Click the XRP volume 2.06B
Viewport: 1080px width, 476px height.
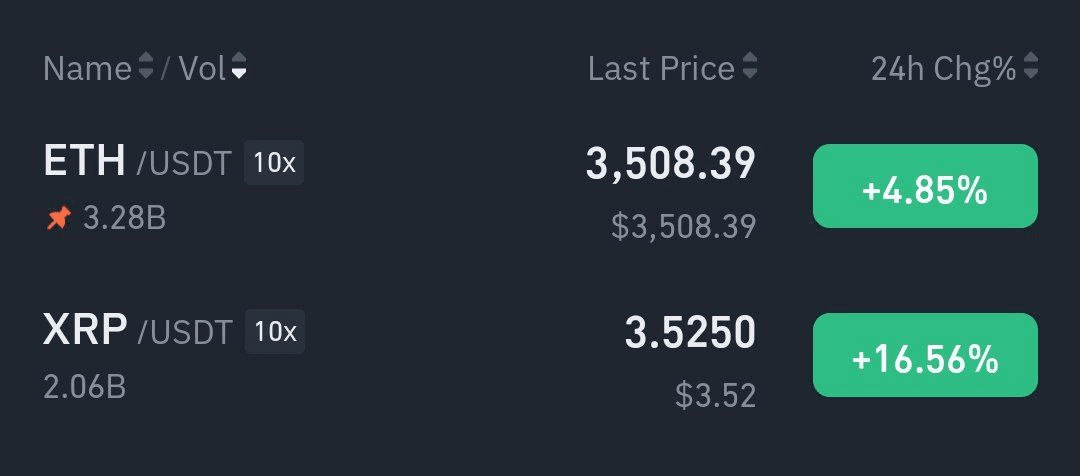tap(85, 387)
